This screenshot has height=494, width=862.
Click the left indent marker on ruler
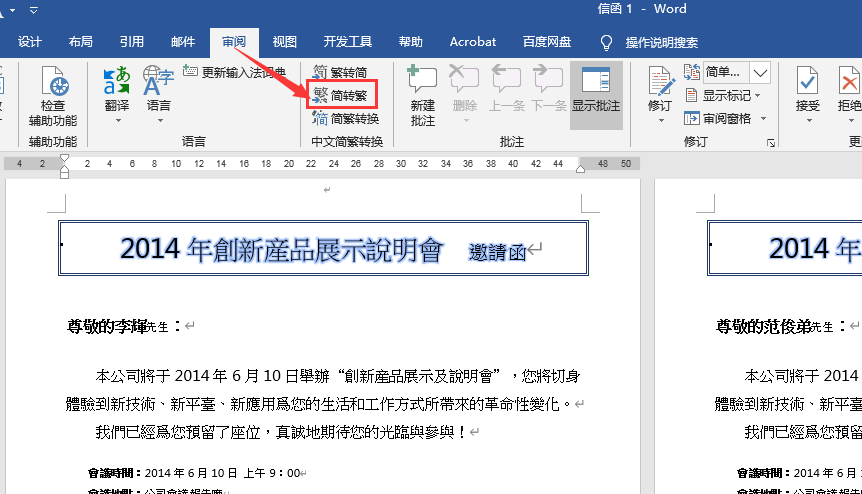click(64, 174)
